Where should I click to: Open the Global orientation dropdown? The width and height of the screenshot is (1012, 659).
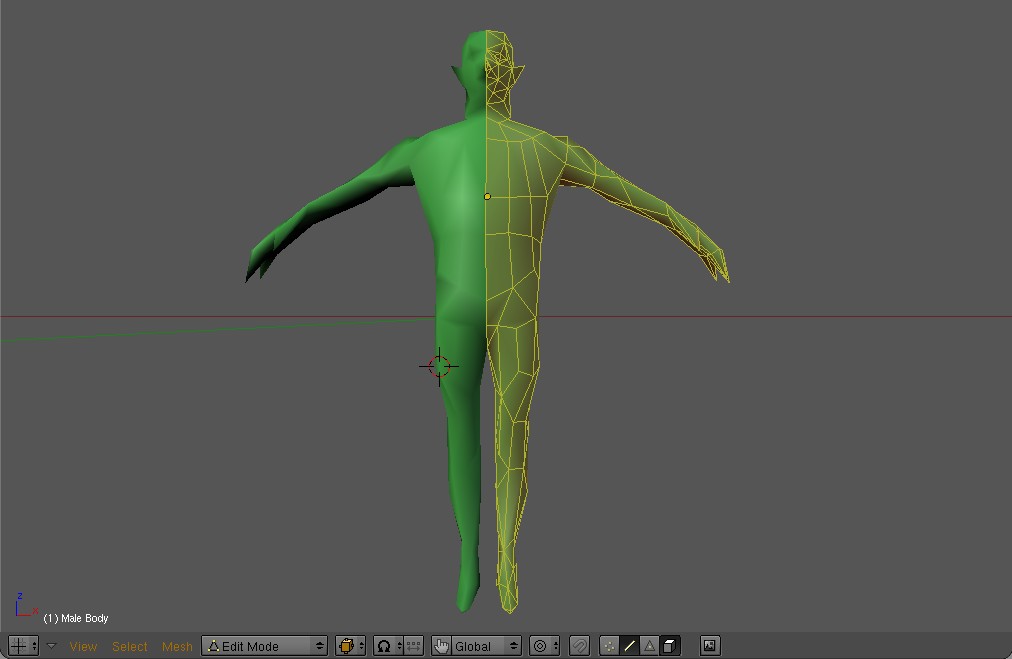(486, 645)
